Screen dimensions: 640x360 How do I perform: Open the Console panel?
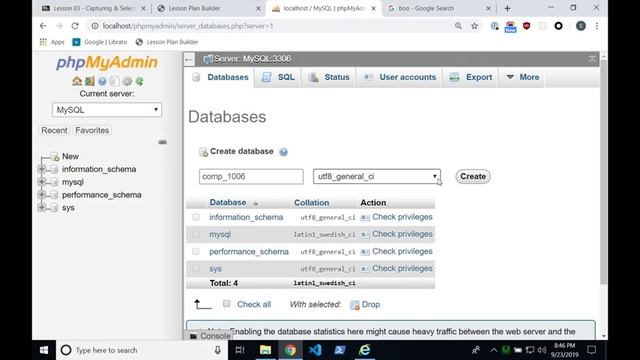(x=210, y=336)
